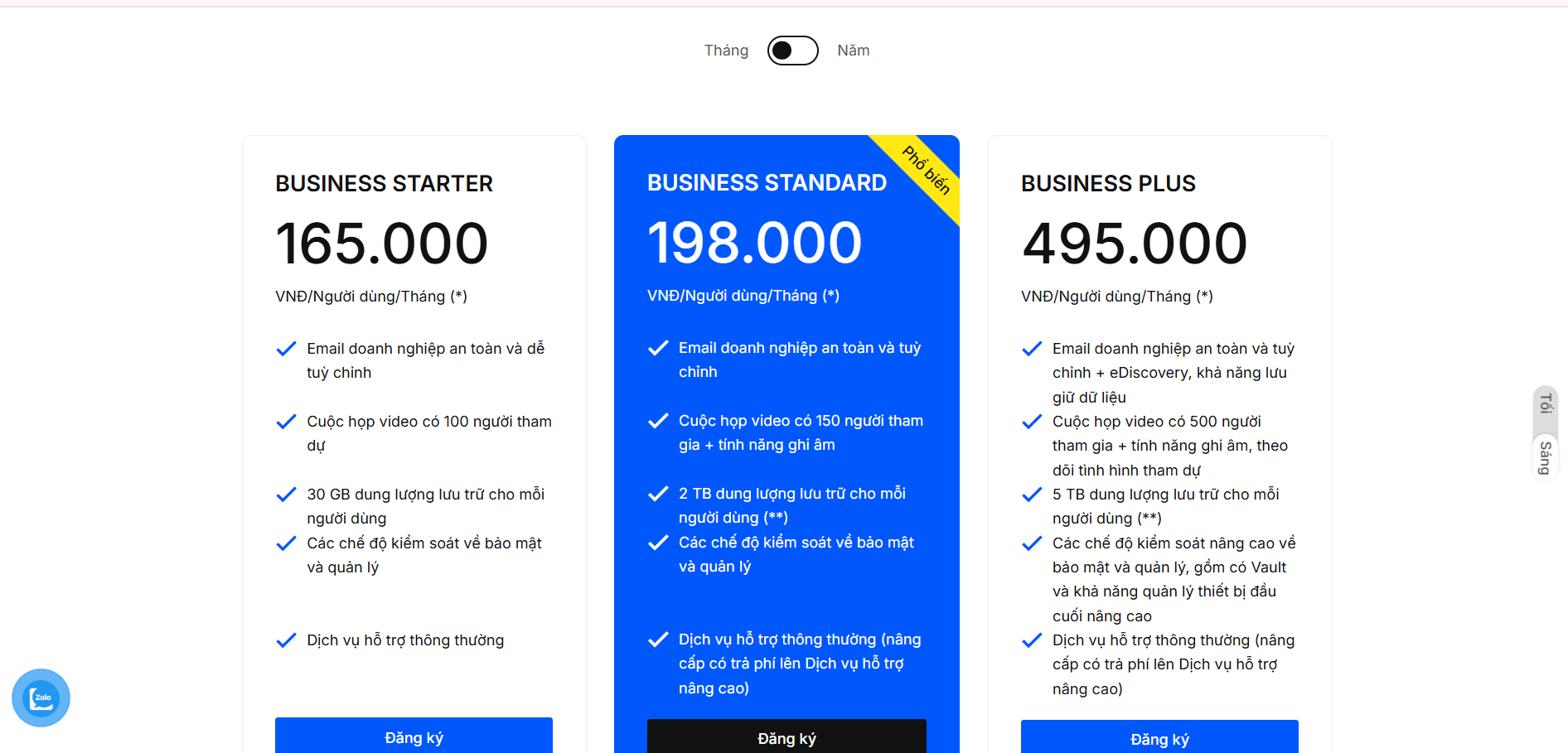Click Đăng ký for Business Plus

[x=1159, y=738]
